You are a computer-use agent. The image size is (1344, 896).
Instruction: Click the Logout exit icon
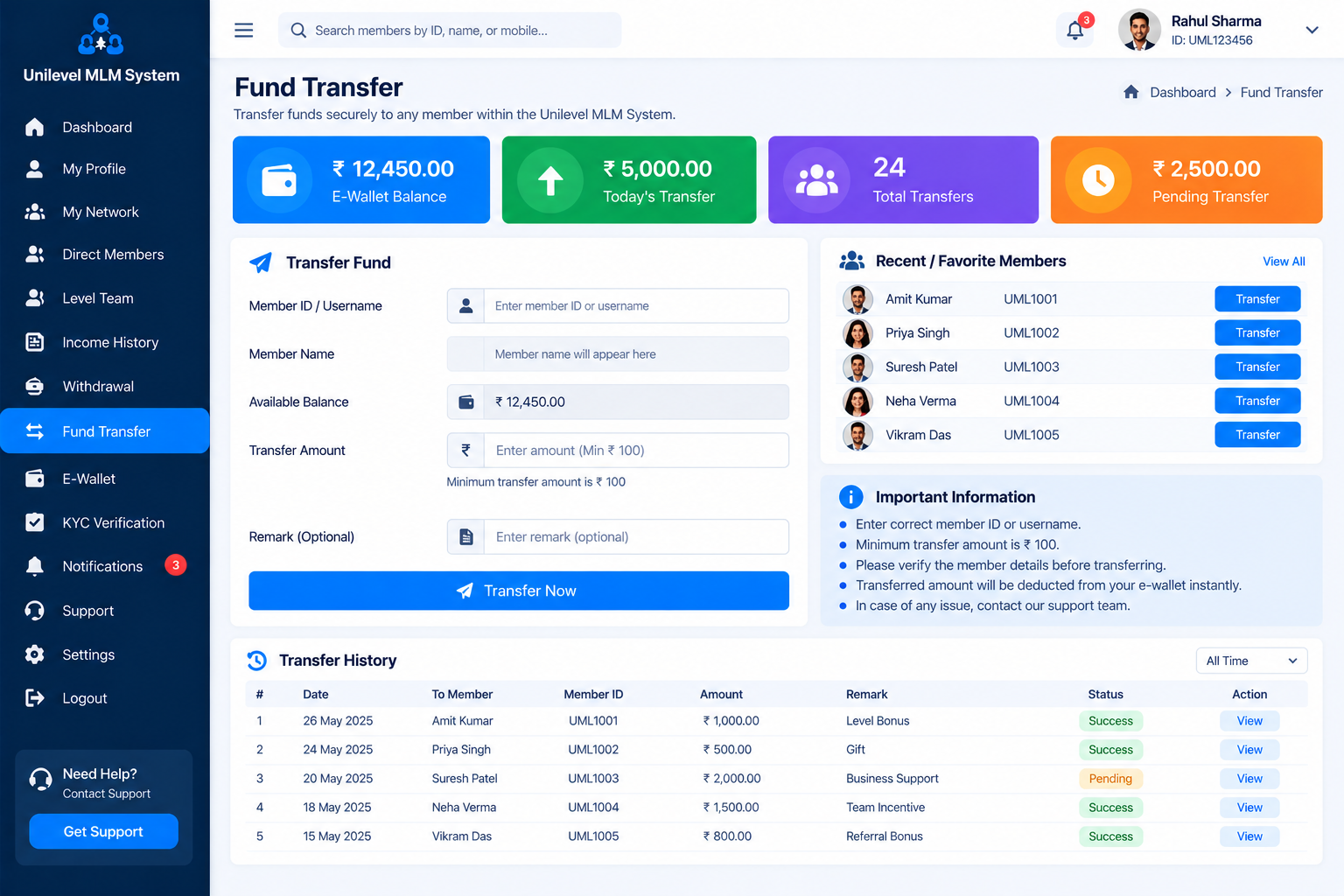35,697
